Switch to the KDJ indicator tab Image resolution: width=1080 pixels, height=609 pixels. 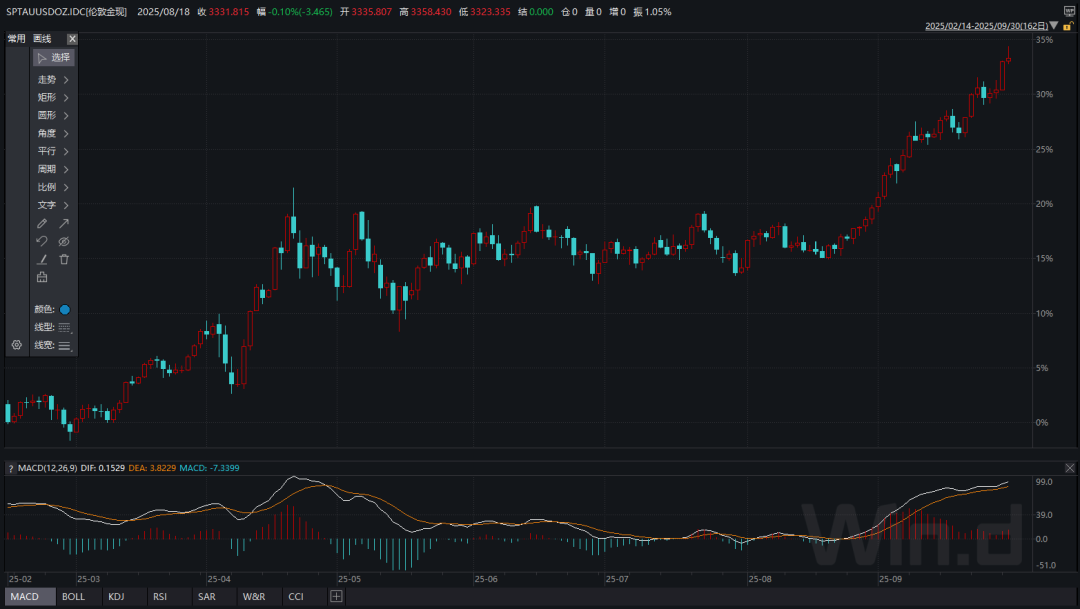point(116,597)
